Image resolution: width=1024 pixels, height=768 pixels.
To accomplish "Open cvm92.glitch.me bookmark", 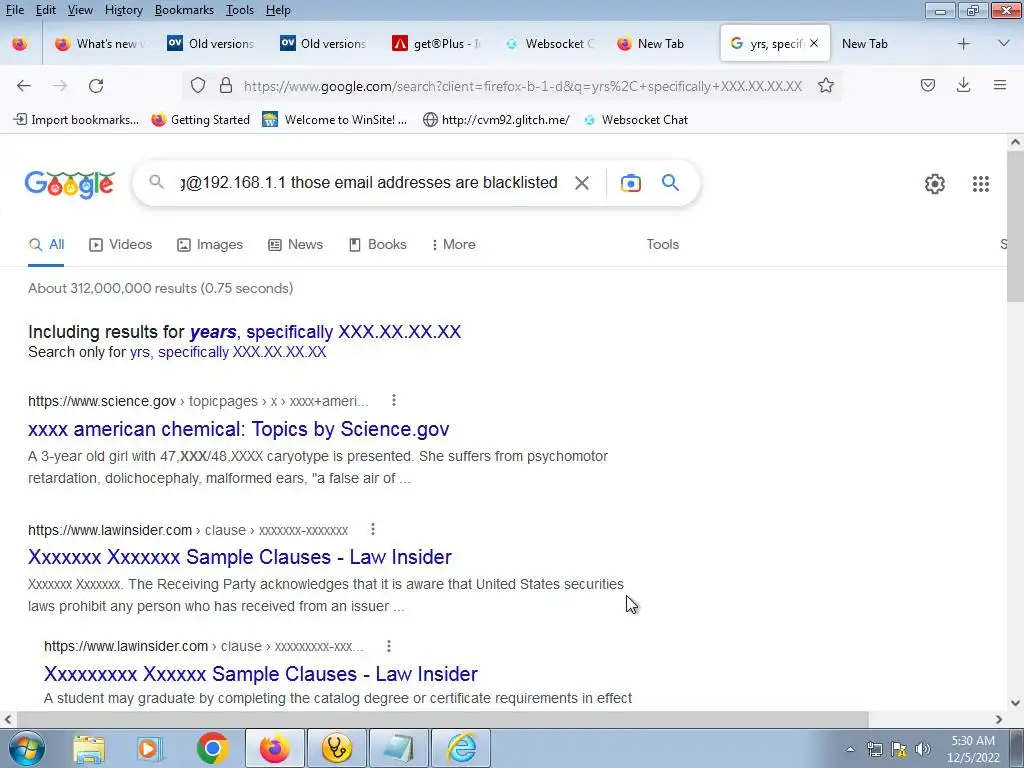I will pos(496,120).
